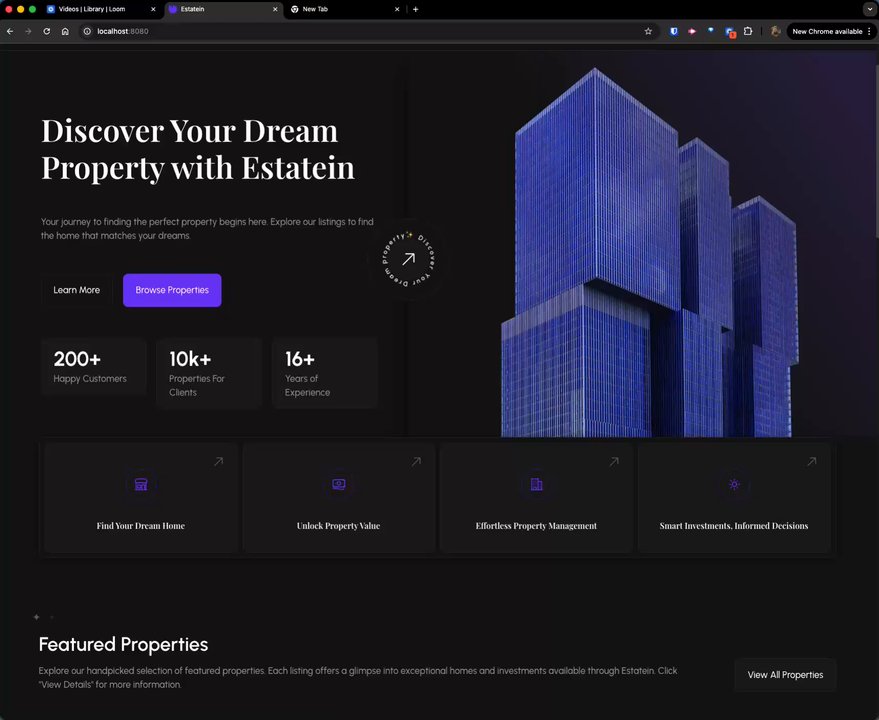Open the Bitwarden shield extension

tap(674, 31)
